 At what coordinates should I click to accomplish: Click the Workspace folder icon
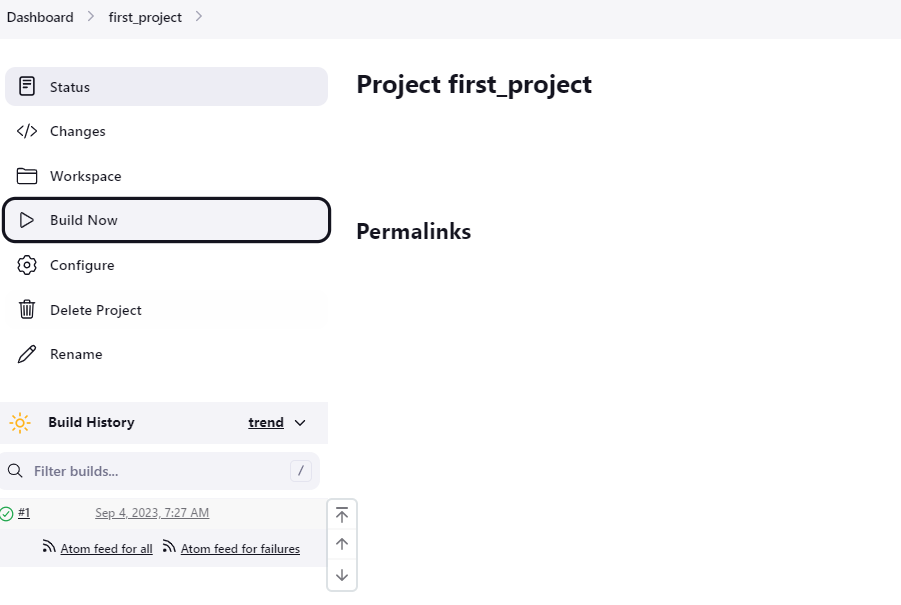coord(27,176)
